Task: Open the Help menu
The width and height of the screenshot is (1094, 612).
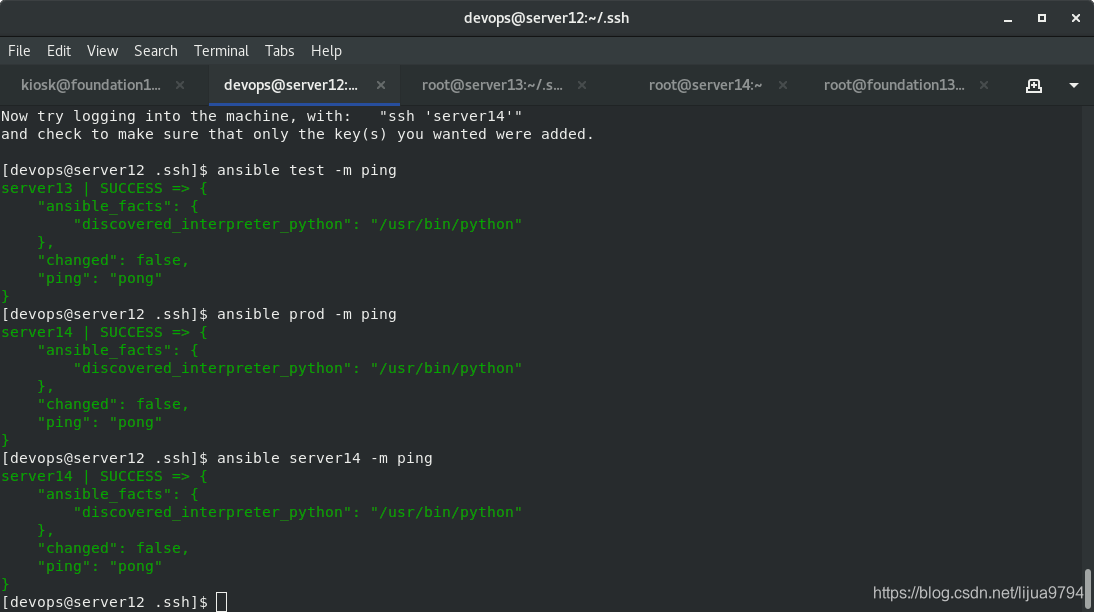Action: (x=326, y=51)
